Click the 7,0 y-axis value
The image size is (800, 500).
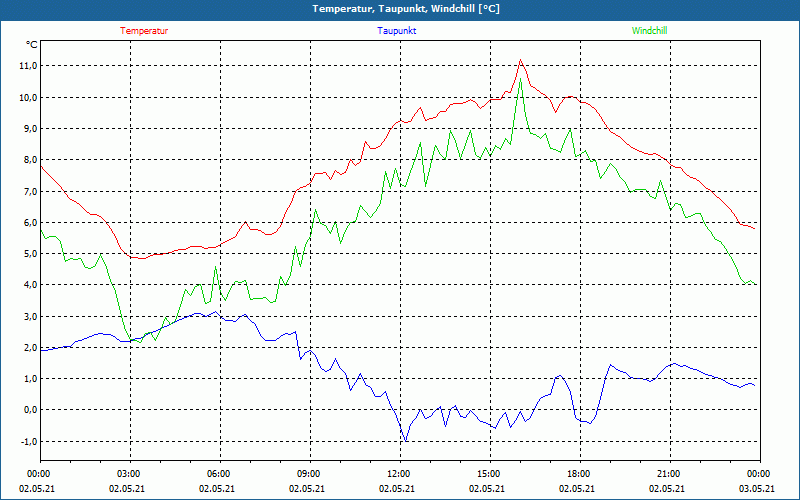29,191
